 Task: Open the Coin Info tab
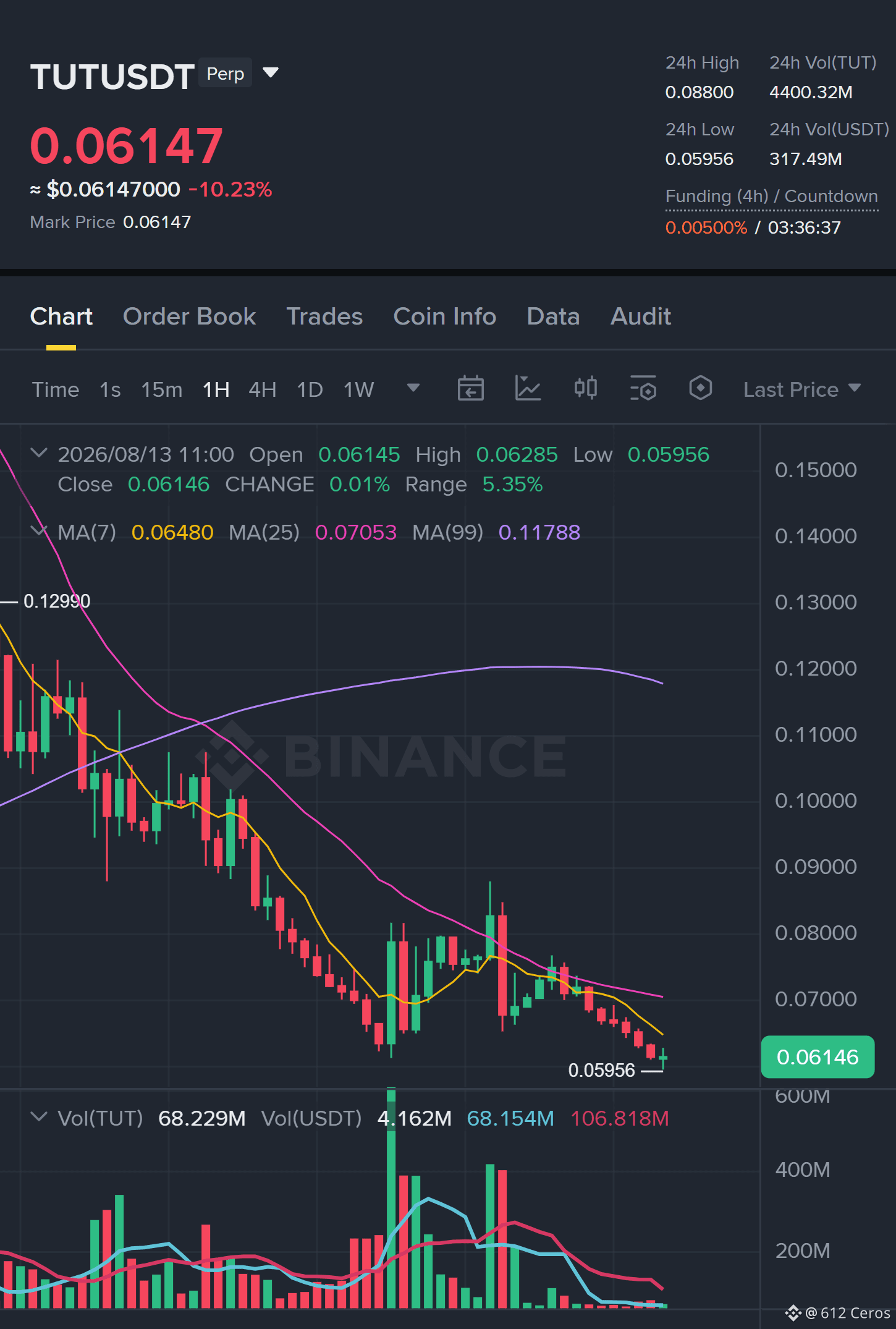445,316
